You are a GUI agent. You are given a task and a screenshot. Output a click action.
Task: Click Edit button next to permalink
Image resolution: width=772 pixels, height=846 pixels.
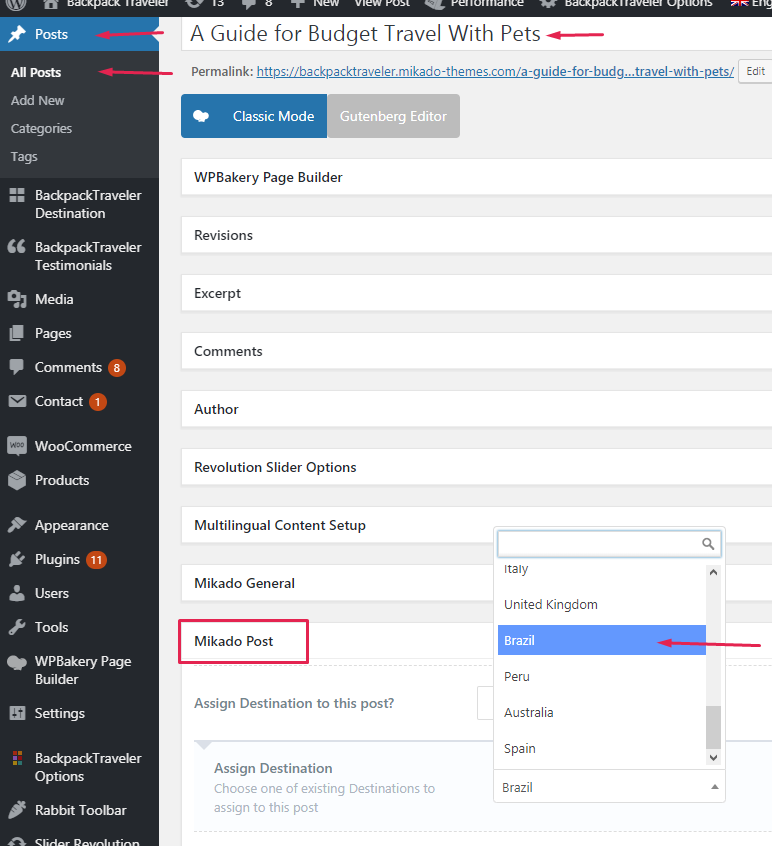click(x=755, y=71)
